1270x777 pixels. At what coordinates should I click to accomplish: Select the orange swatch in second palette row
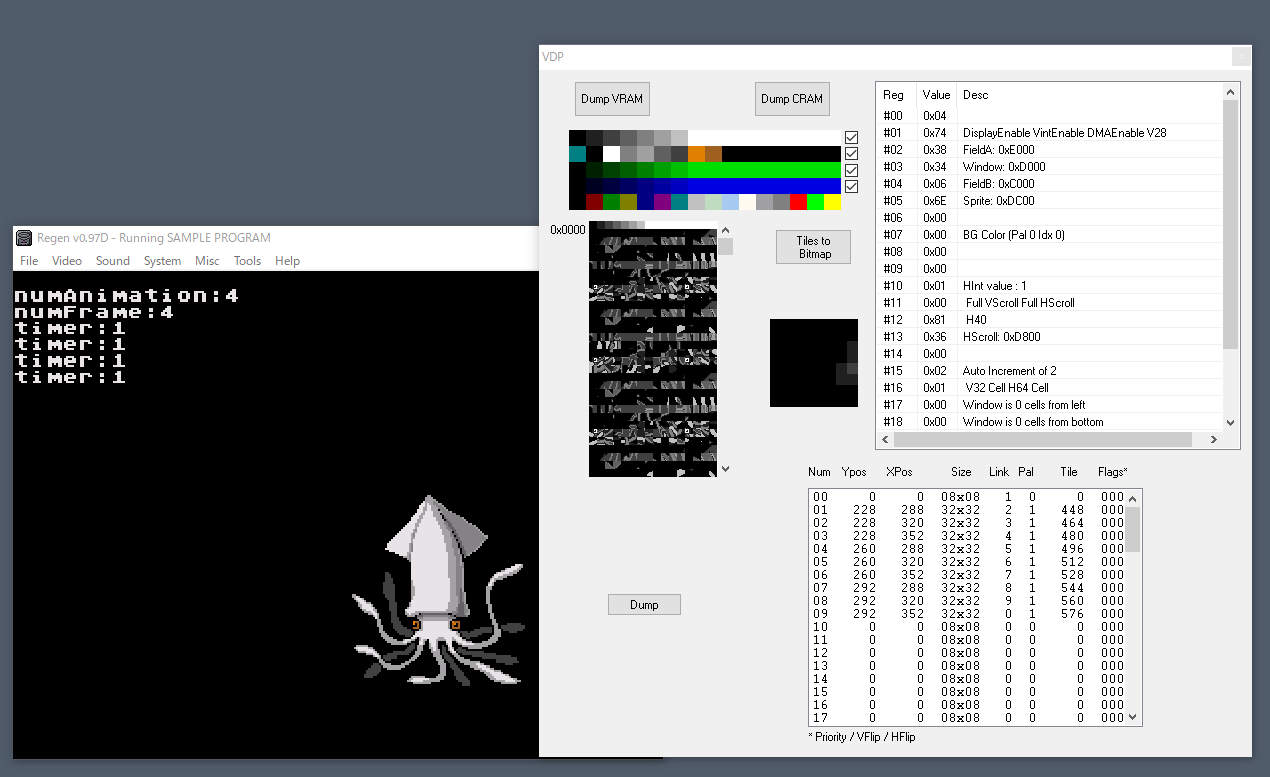point(696,154)
